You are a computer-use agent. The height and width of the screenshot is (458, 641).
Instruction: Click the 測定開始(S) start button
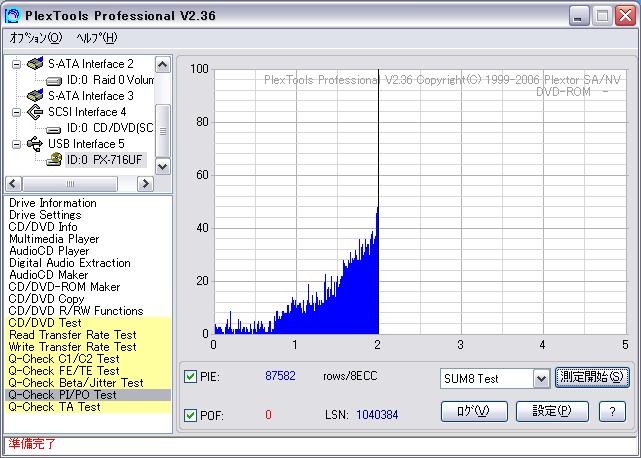coord(592,377)
